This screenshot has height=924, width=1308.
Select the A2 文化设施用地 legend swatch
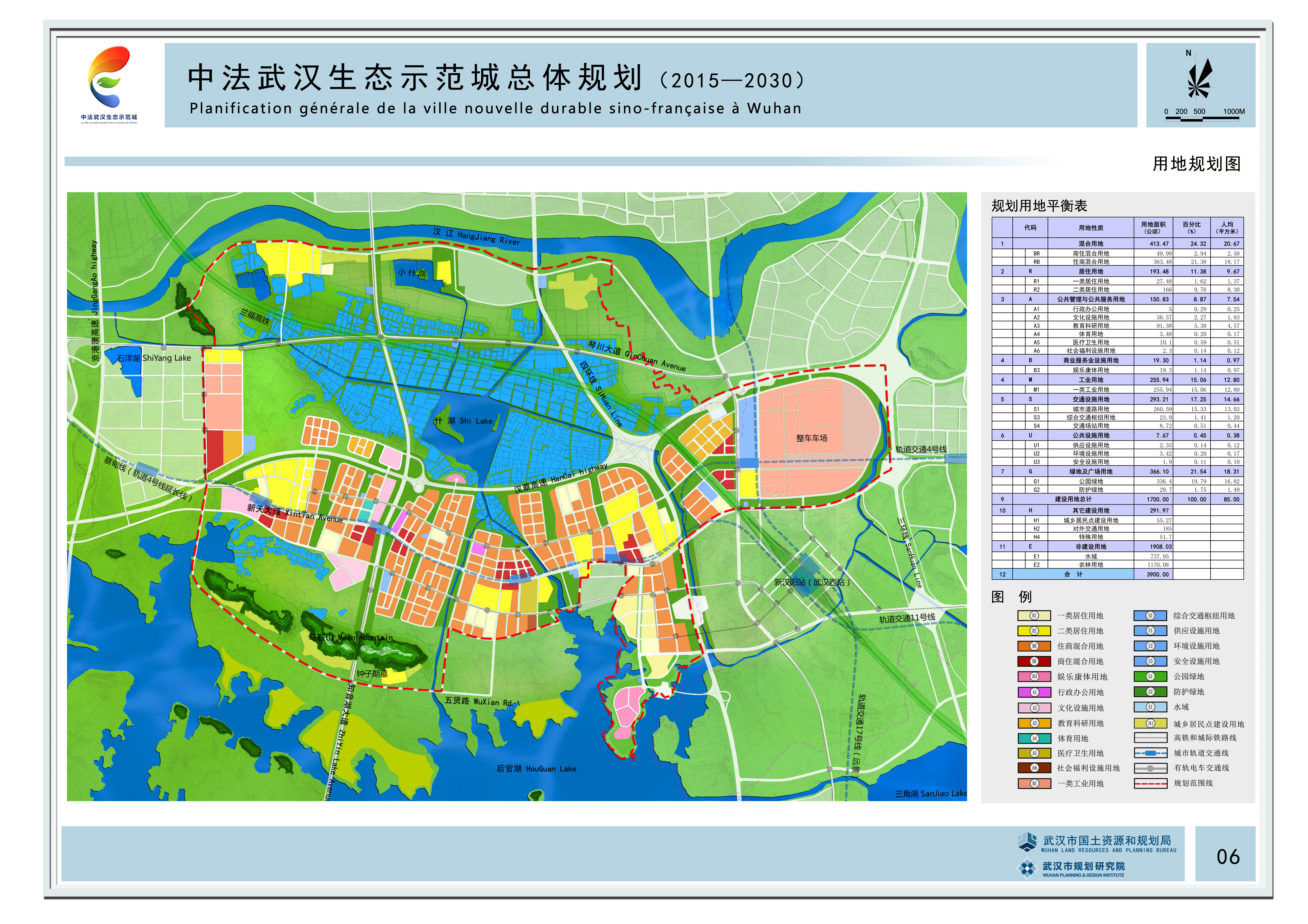1034,708
